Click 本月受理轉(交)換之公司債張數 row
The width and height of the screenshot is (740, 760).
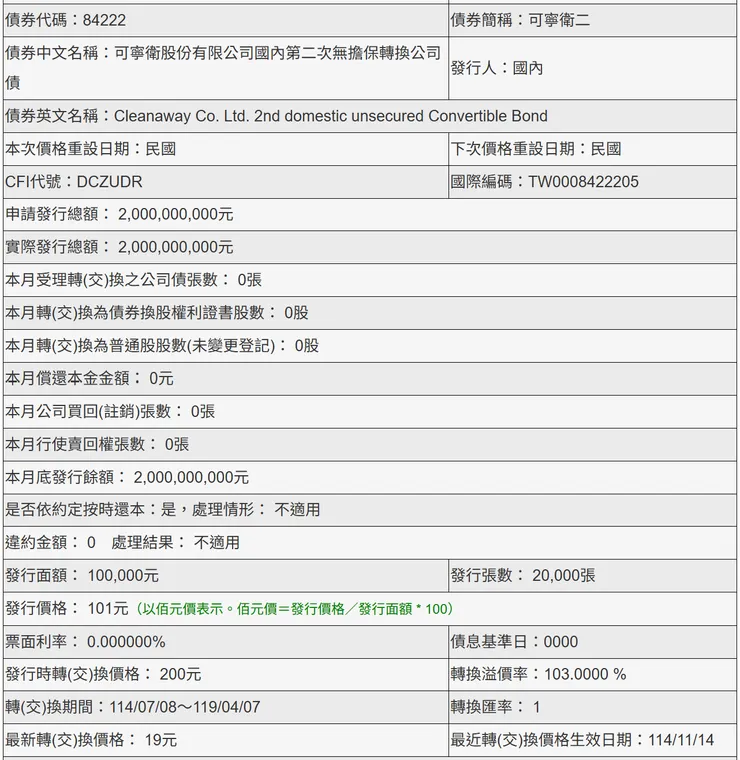[370, 280]
